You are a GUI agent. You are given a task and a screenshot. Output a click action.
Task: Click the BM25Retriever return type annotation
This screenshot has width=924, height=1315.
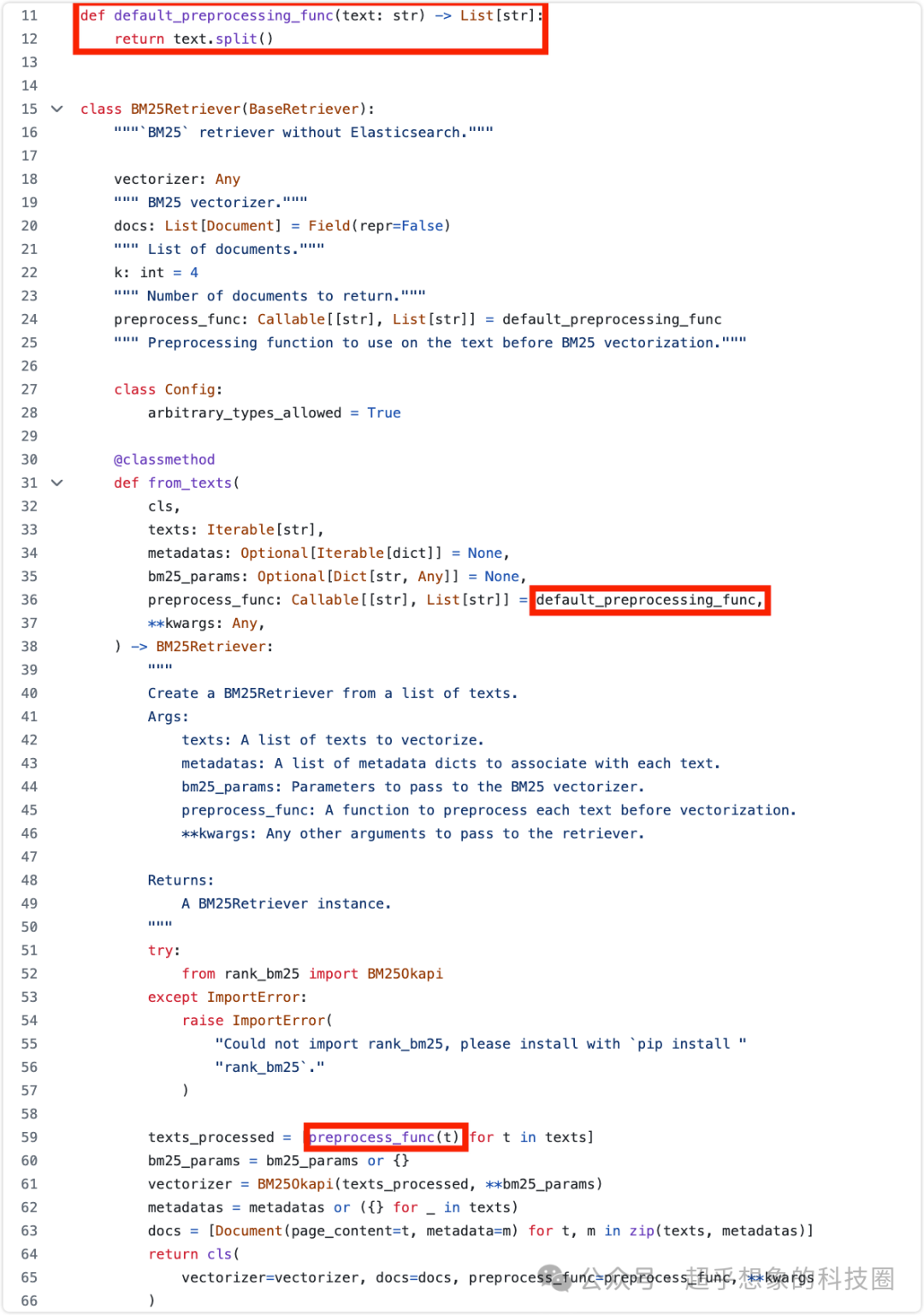[x=212, y=647]
